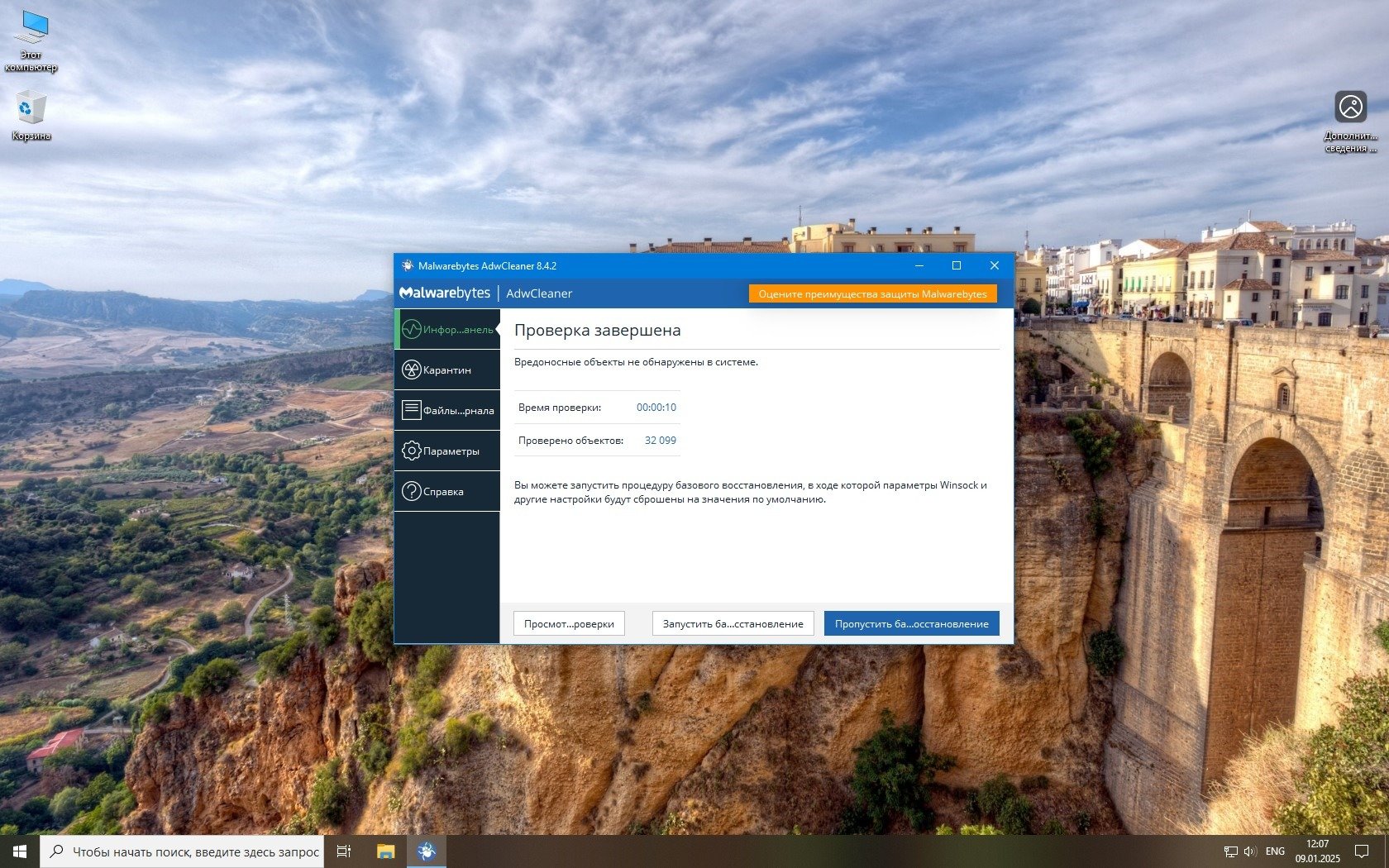The width and height of the screenshot is (1389, 868).
Task: Click the AdwCleaner title bar app icon
Action: (x=407, y=265)
